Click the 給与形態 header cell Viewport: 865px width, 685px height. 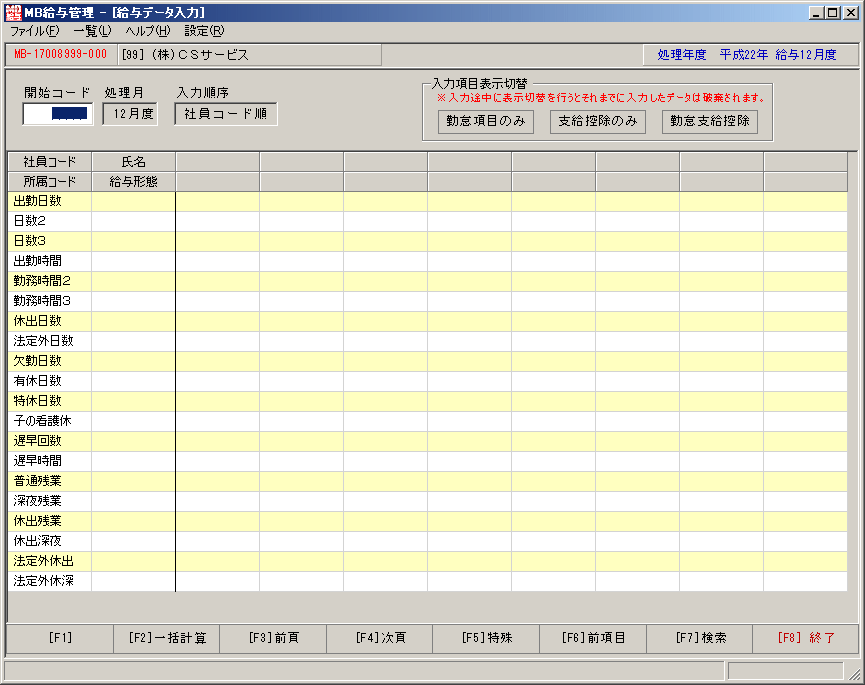pyautogui.click(x=134, y=181)
